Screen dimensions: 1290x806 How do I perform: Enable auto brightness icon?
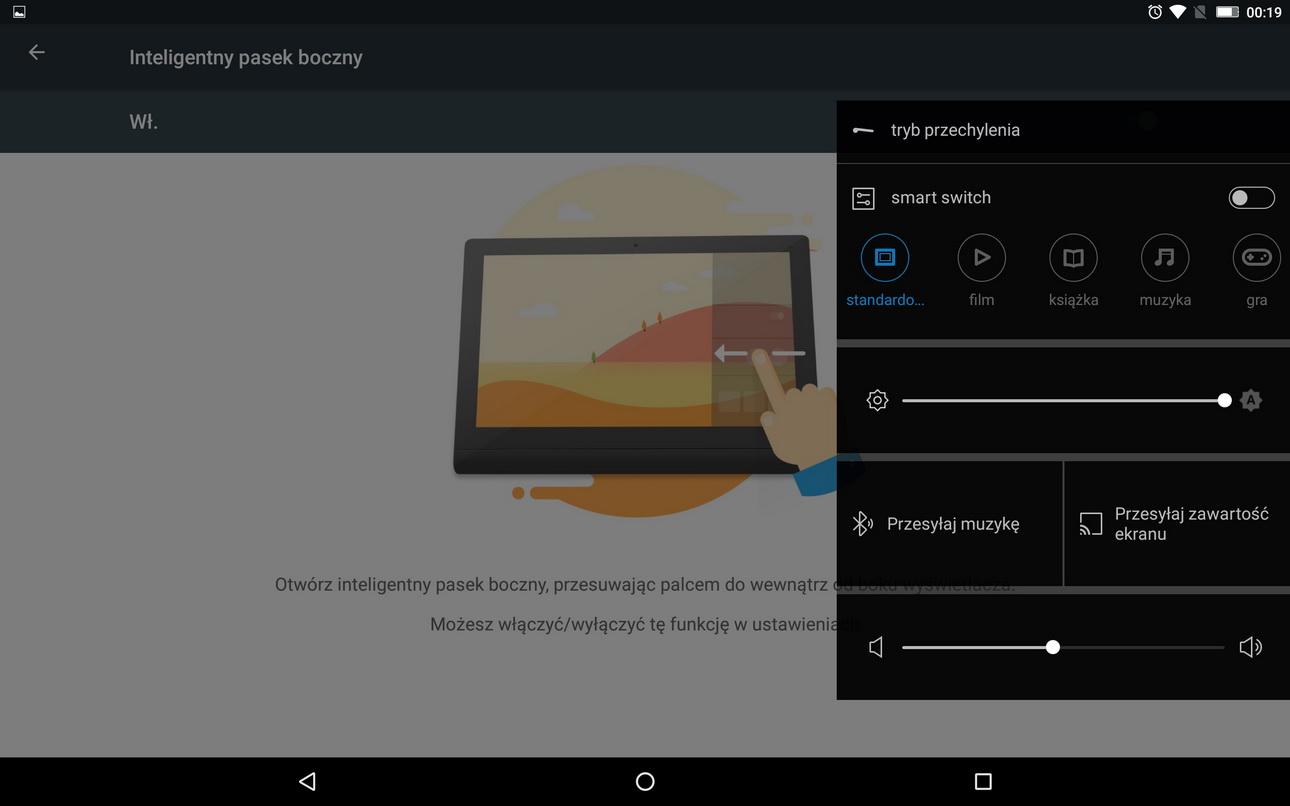coord(1251,401)
